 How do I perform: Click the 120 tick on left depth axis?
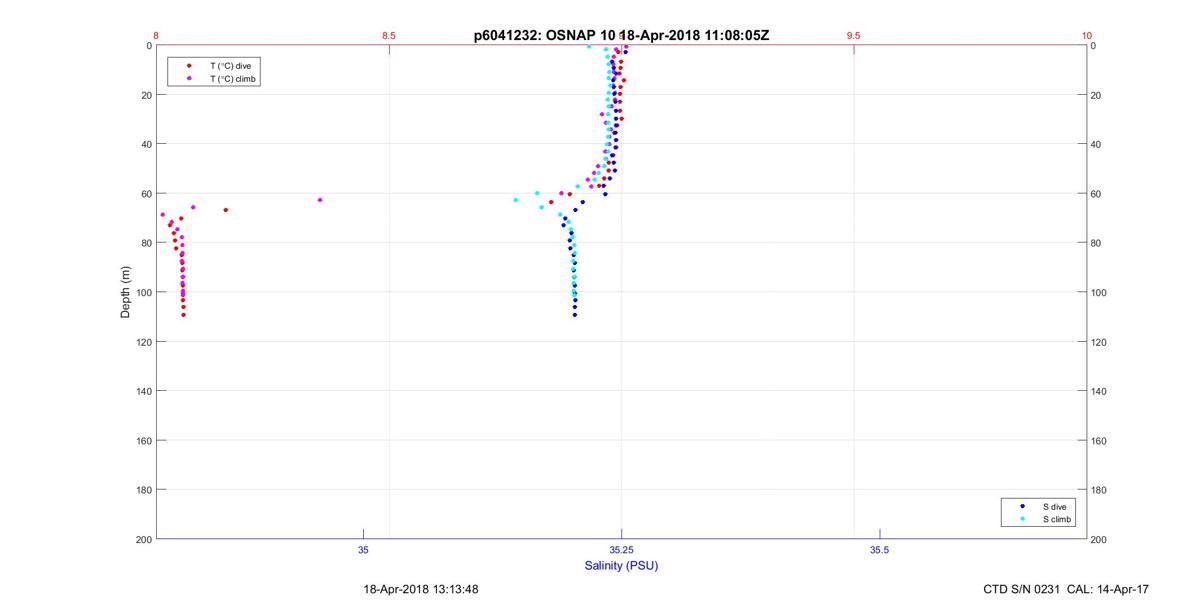pyautogui.click(x=143, y=342)
